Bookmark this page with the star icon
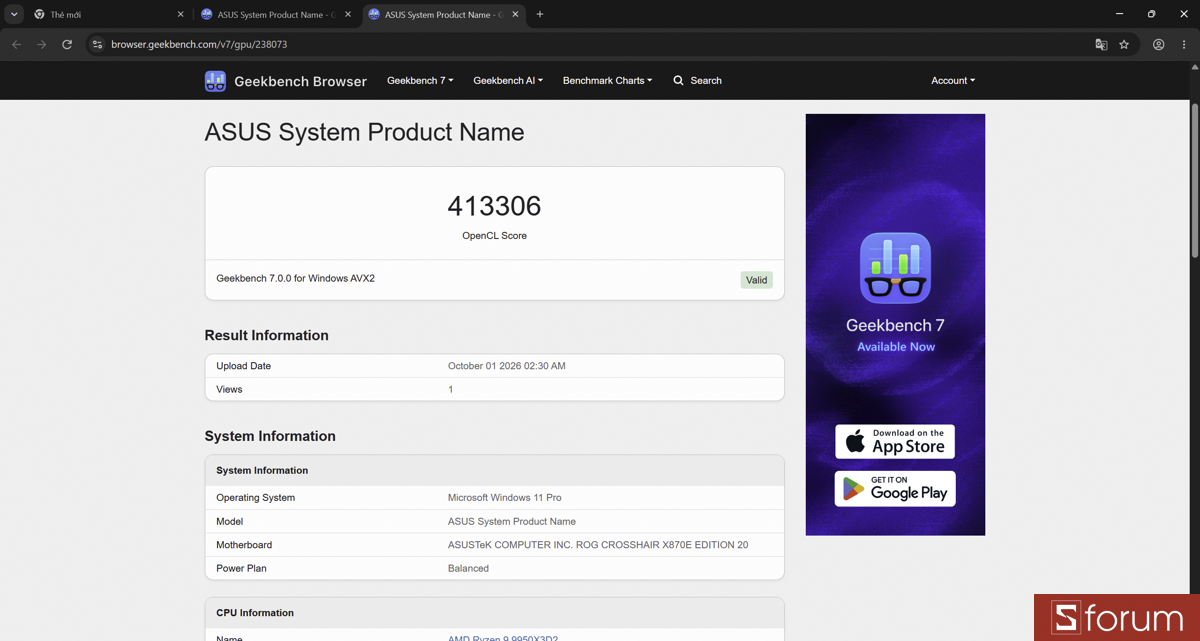The width and height of the screenshot is (1200, 641). tap(1124, 44)
